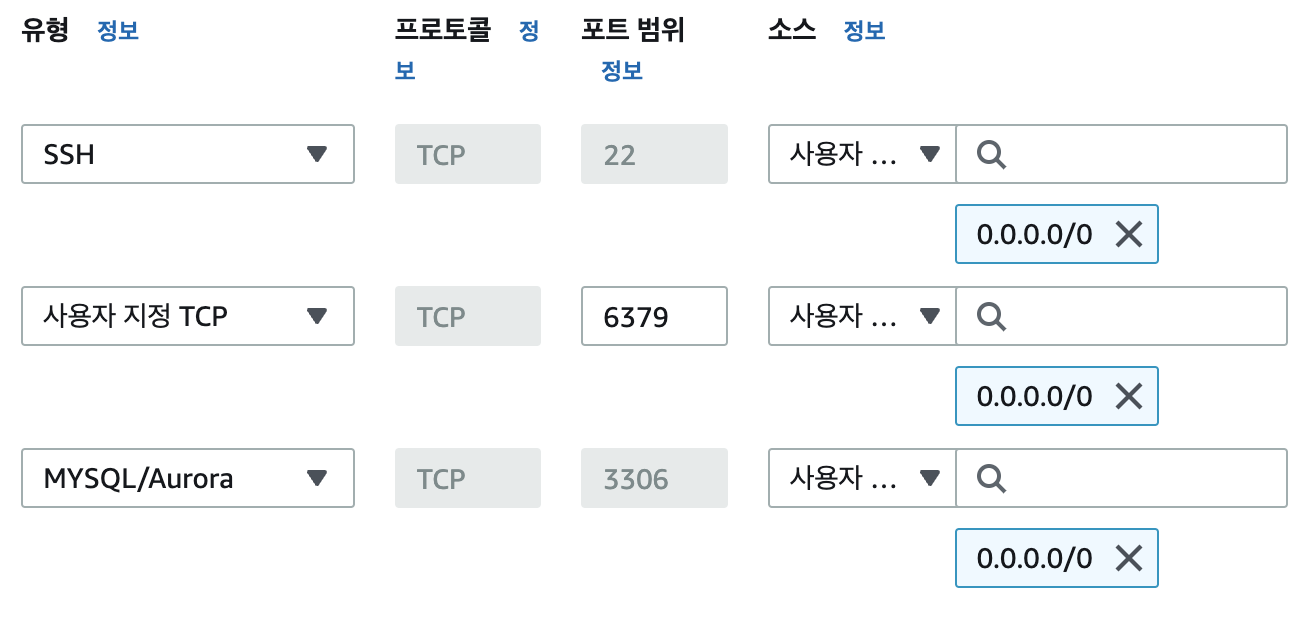The width and height of the screenshot is (1312, 622).
Task: Remove 0.0.0.0/0 from MYSQL/Aurora rule
Action: 1128,558
